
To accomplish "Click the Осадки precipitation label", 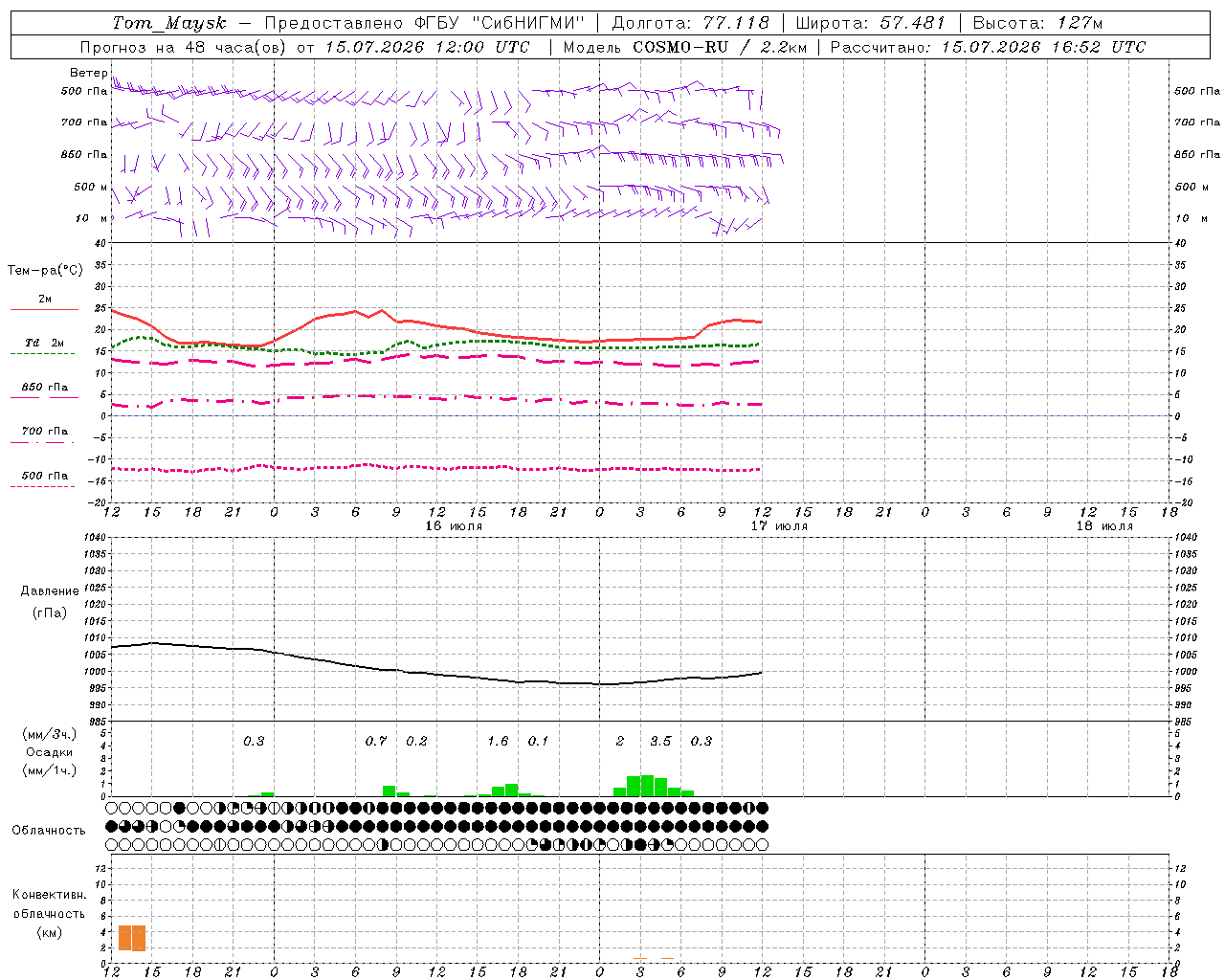I will pos(49,752).
